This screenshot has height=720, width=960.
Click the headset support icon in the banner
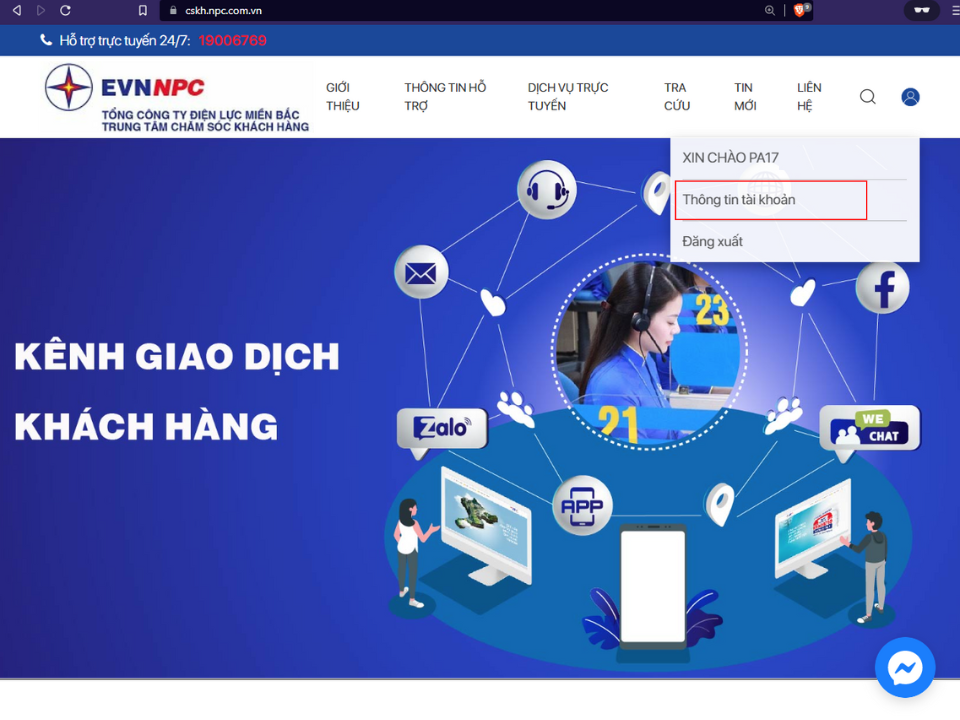pos(547,189)
